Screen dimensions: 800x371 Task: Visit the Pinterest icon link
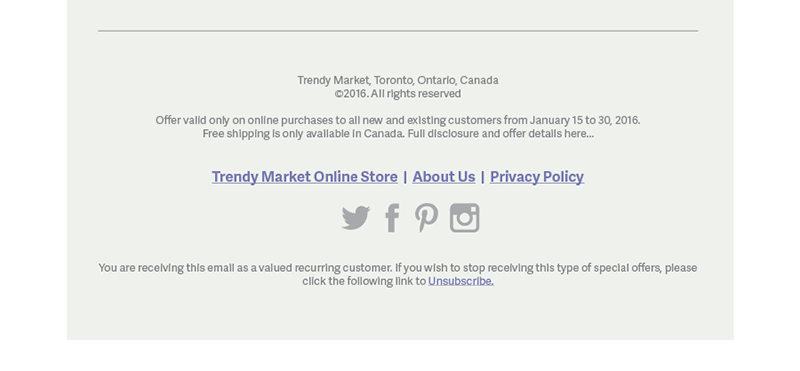[x=426, y=218]
